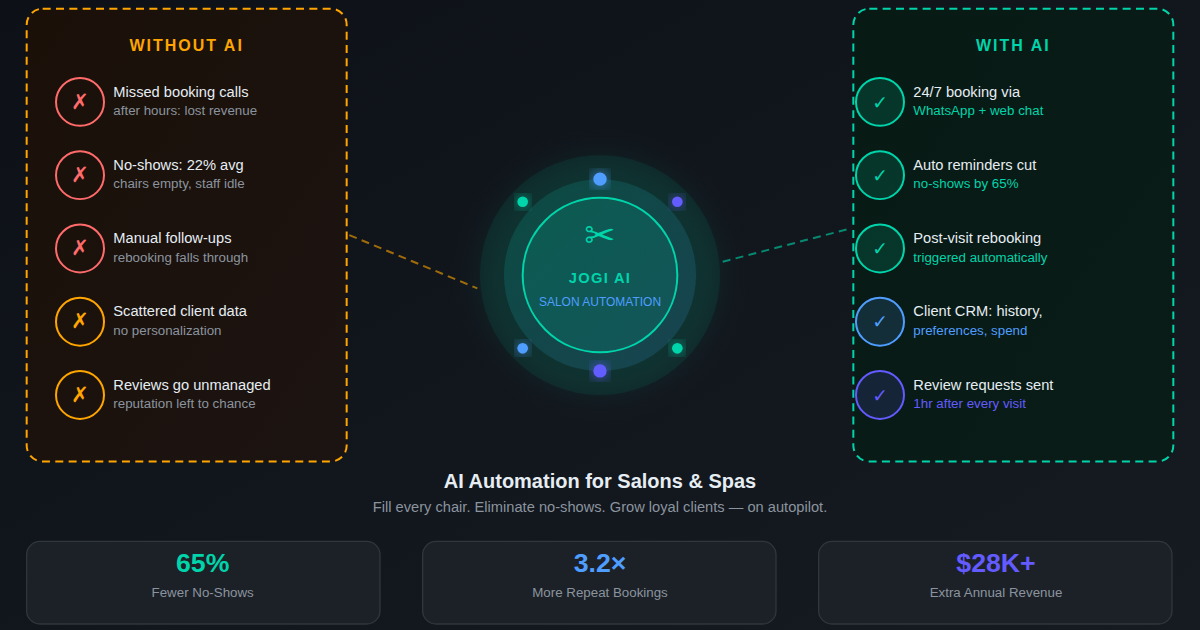Screen dimensions: 1200x630
Task: Click the SALON AUTOMATION label
Action: point(600,302)
